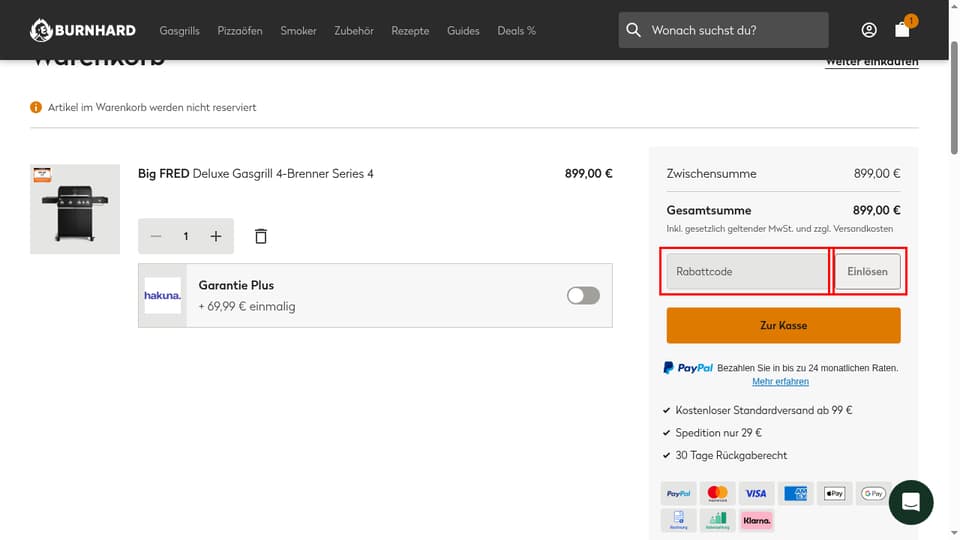Click the Einlösen button
Image resolution: width=960 pixels, height=540 pixels.
(x=868, y=271)
